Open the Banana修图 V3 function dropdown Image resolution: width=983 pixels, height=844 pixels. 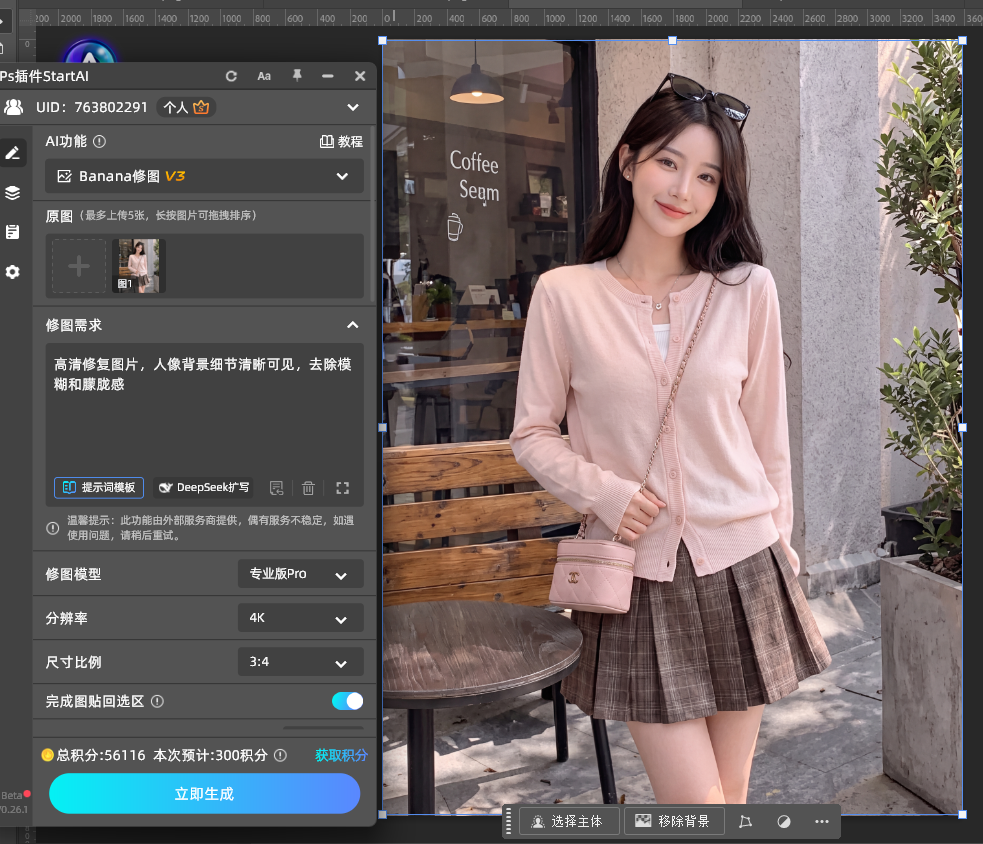[x=204, y=176]
